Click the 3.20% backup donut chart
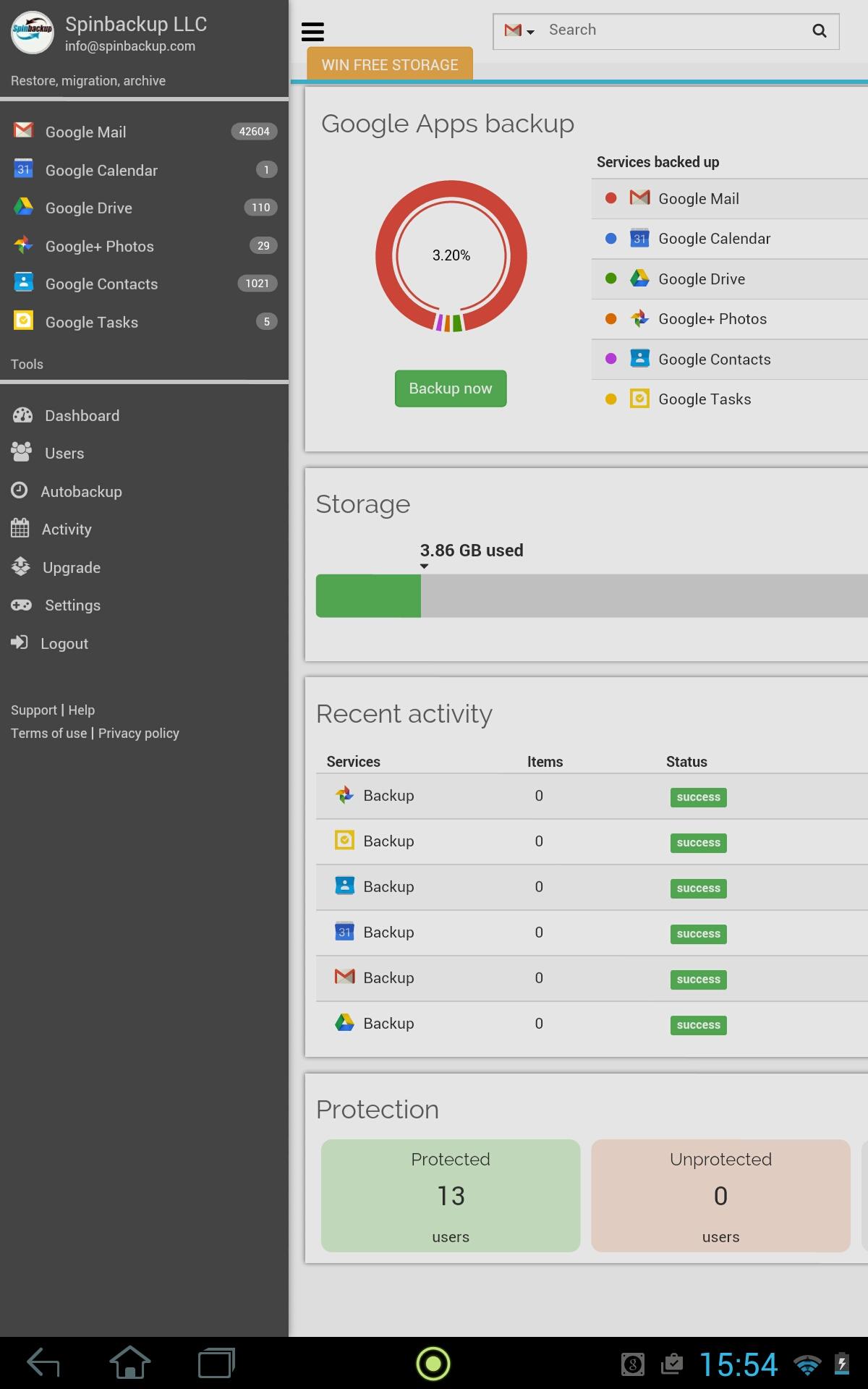The height and width of the screenshot is (1389, 868). [451, 256]
